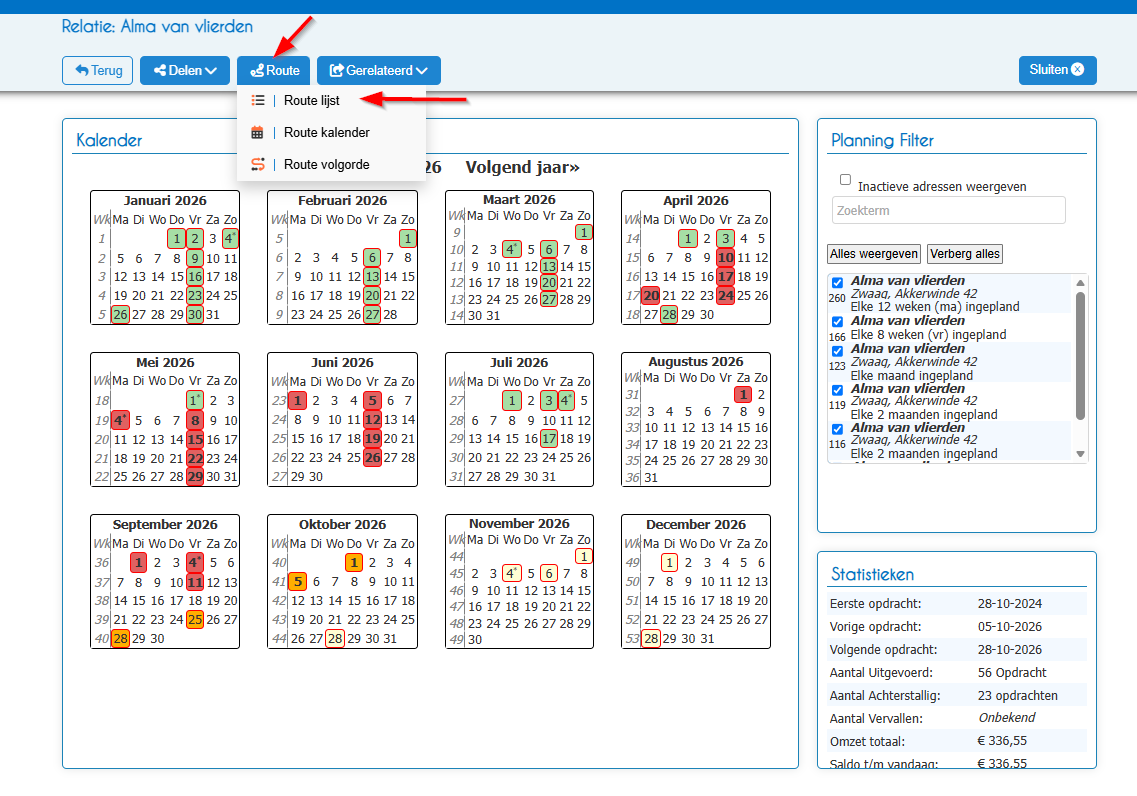The image size is (1137, 796).
Task: Click the Vorige opdracht value '05-10-2026'
Action: 1009,626
